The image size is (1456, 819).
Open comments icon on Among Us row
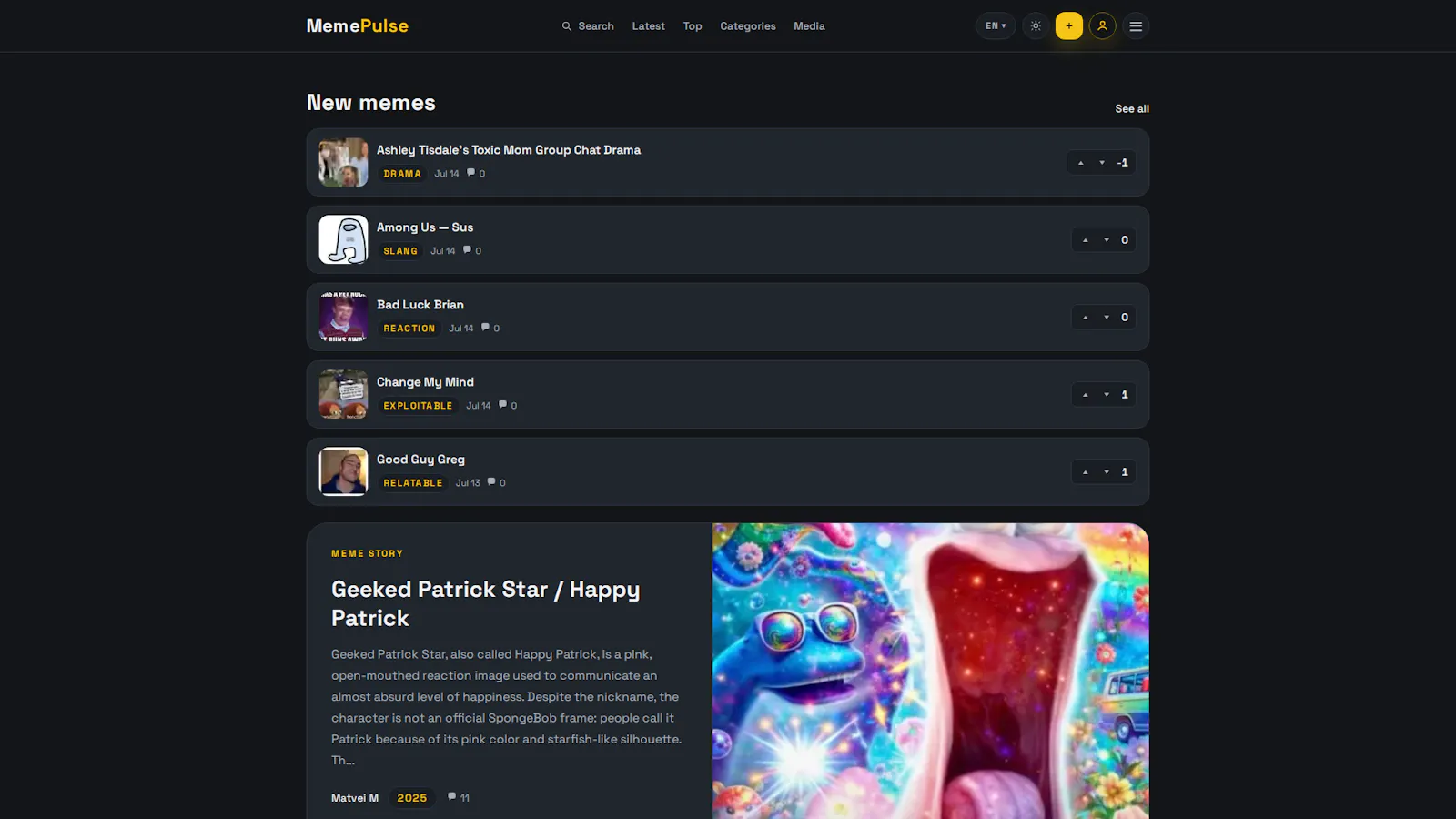tap(468, 250)
